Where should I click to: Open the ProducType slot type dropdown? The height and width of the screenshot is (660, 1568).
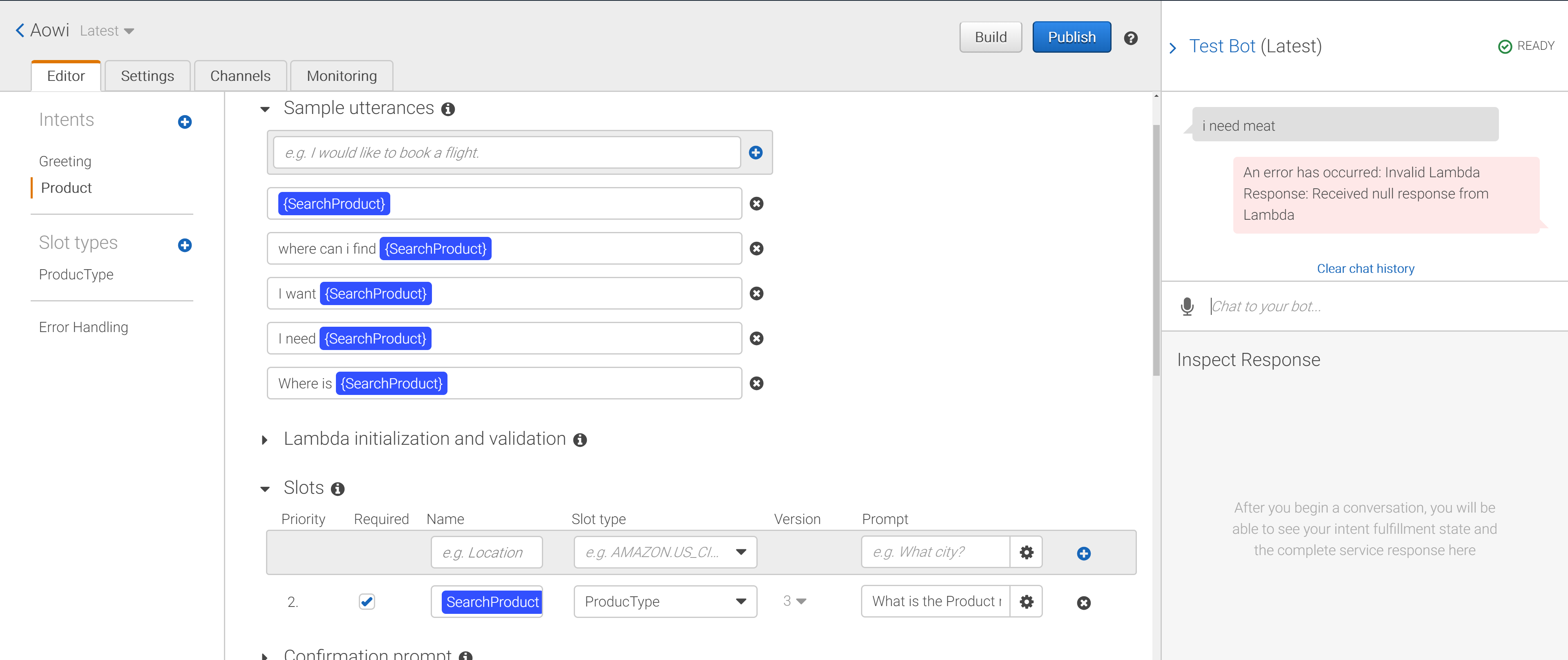[x=665, y=602]
